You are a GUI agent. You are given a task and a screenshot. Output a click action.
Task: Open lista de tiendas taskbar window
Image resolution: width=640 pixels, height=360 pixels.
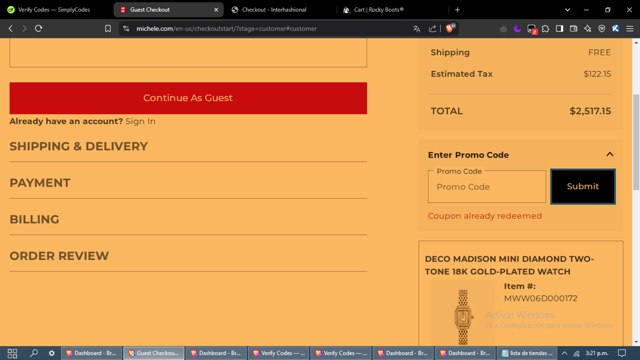[x=527, y=353]
